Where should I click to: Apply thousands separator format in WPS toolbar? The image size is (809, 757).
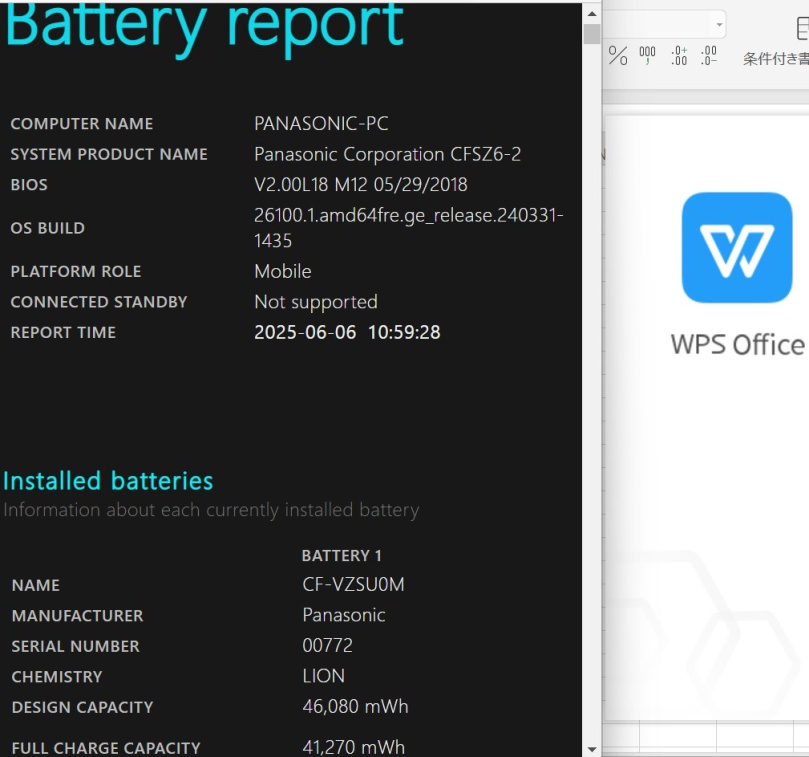[x=647, y=55]
